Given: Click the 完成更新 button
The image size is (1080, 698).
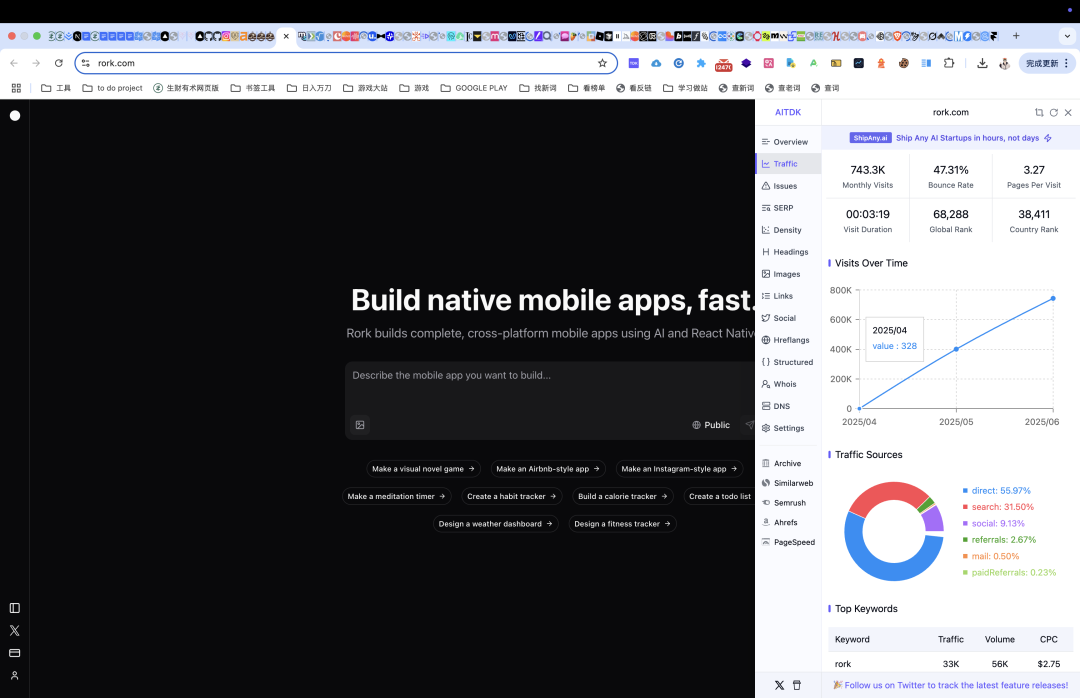Looking at the screenshot, I should [1046, 63].
